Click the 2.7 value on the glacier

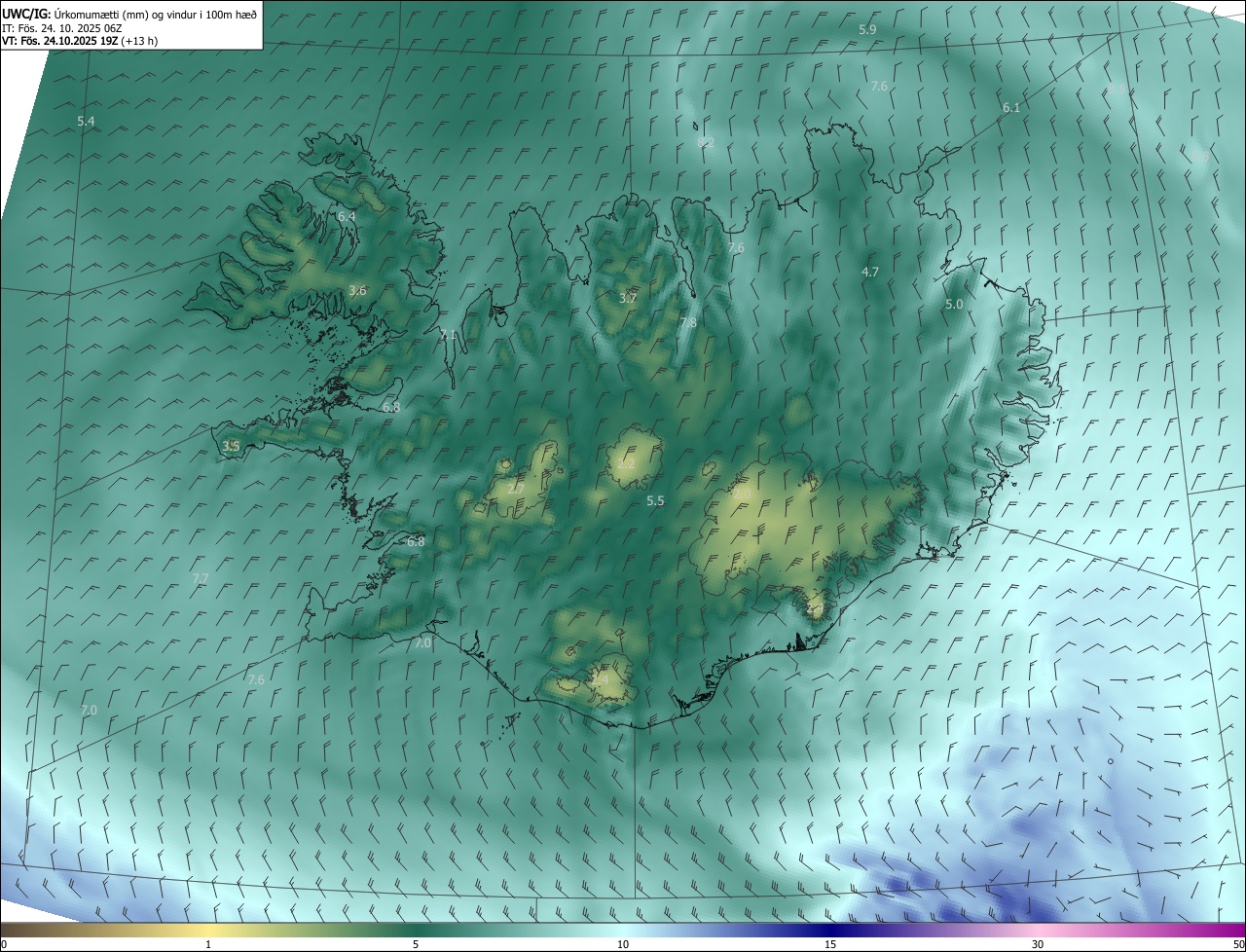pyautogui.click(x=516, y=489)
